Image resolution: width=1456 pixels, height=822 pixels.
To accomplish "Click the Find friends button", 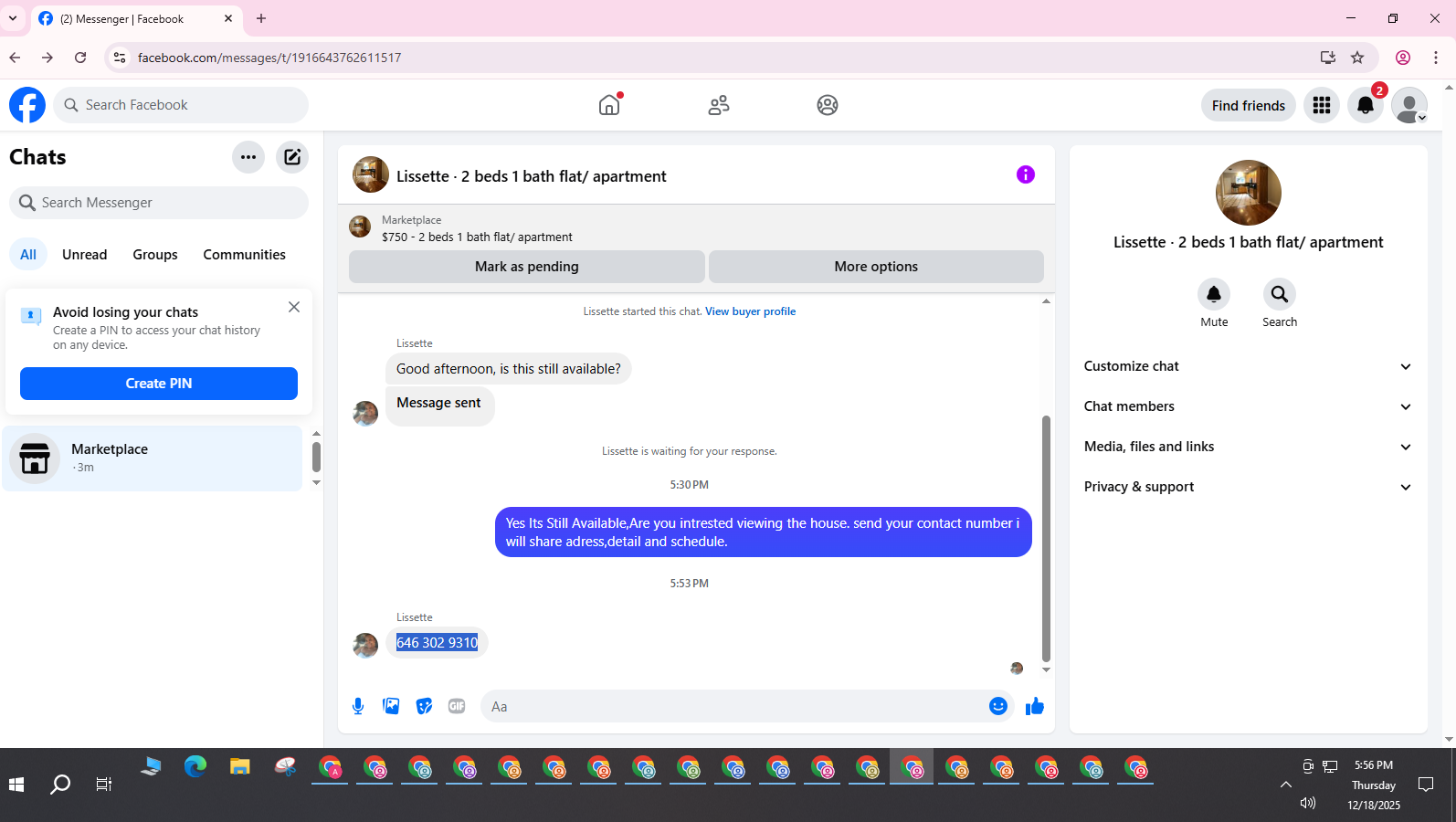I will pyautogui.click(x=1248, y=106).
